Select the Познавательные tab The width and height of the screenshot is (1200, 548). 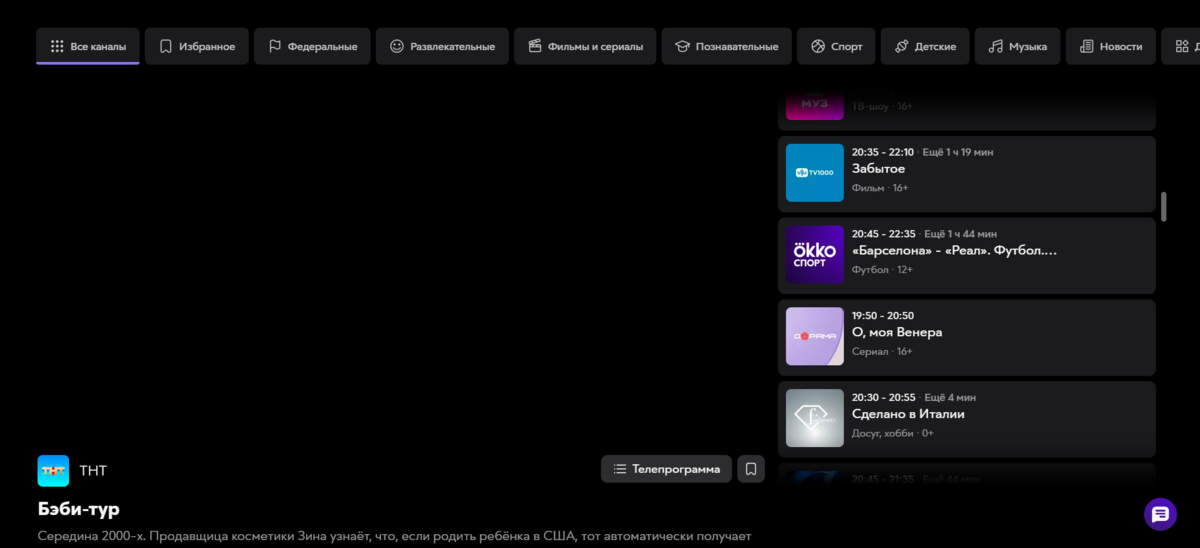coord(727,46)
